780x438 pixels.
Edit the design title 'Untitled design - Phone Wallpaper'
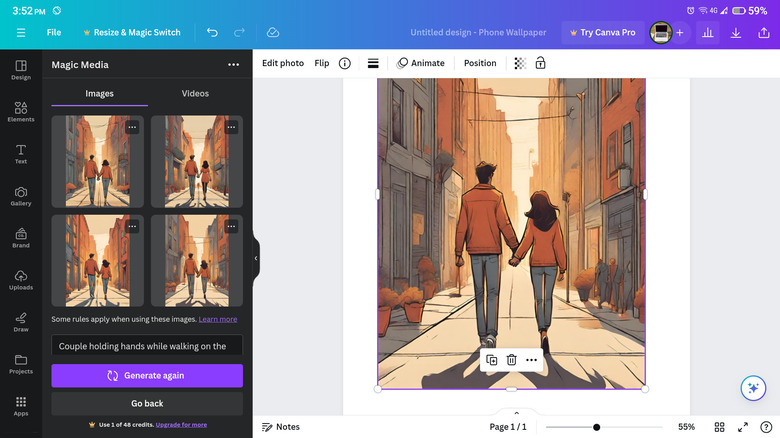click(478, 32)
